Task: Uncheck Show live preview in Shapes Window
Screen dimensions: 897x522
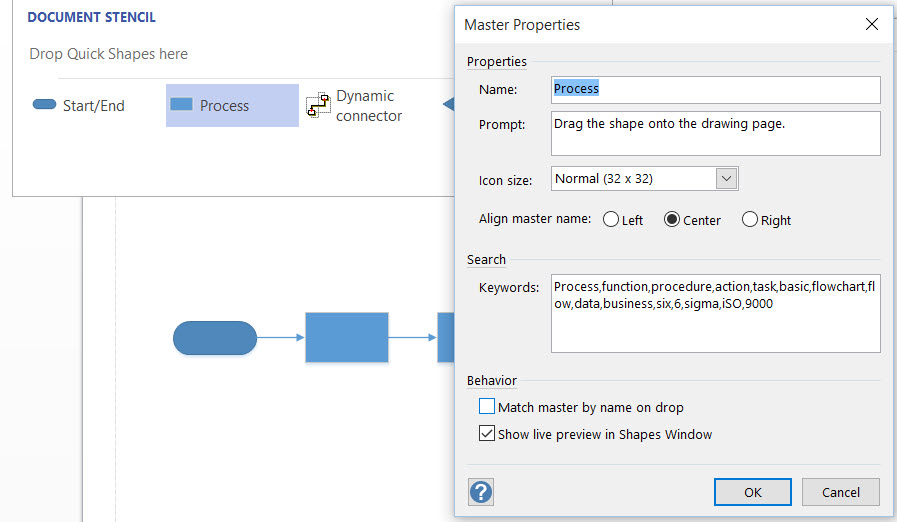Action: (487, 433)
